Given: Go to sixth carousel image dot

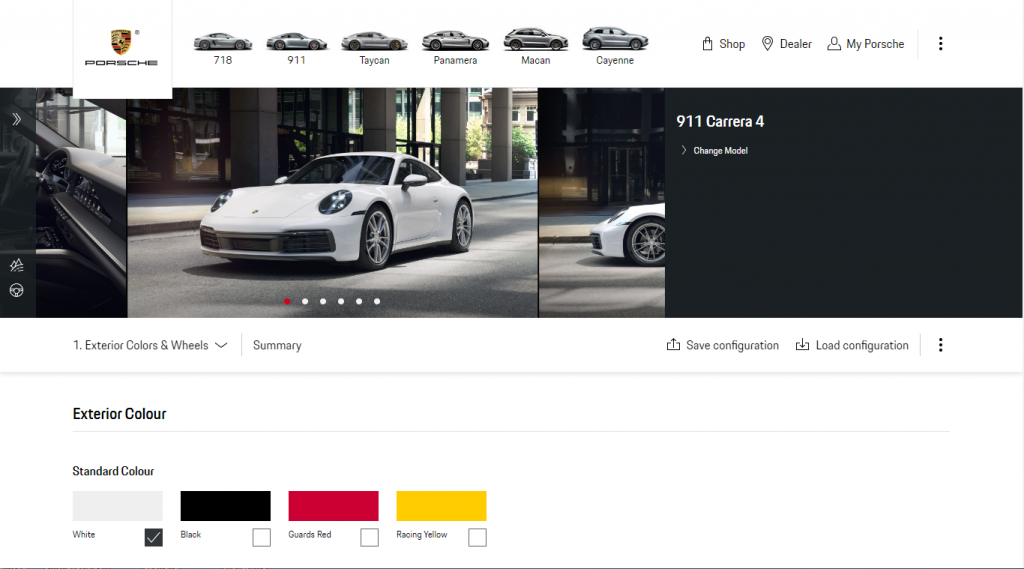Looking at the screenshot, I should (377, 301).
